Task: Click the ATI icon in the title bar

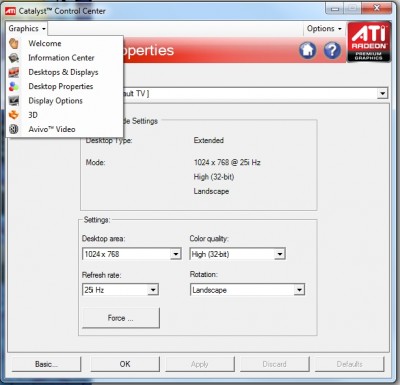Action: 10,11
